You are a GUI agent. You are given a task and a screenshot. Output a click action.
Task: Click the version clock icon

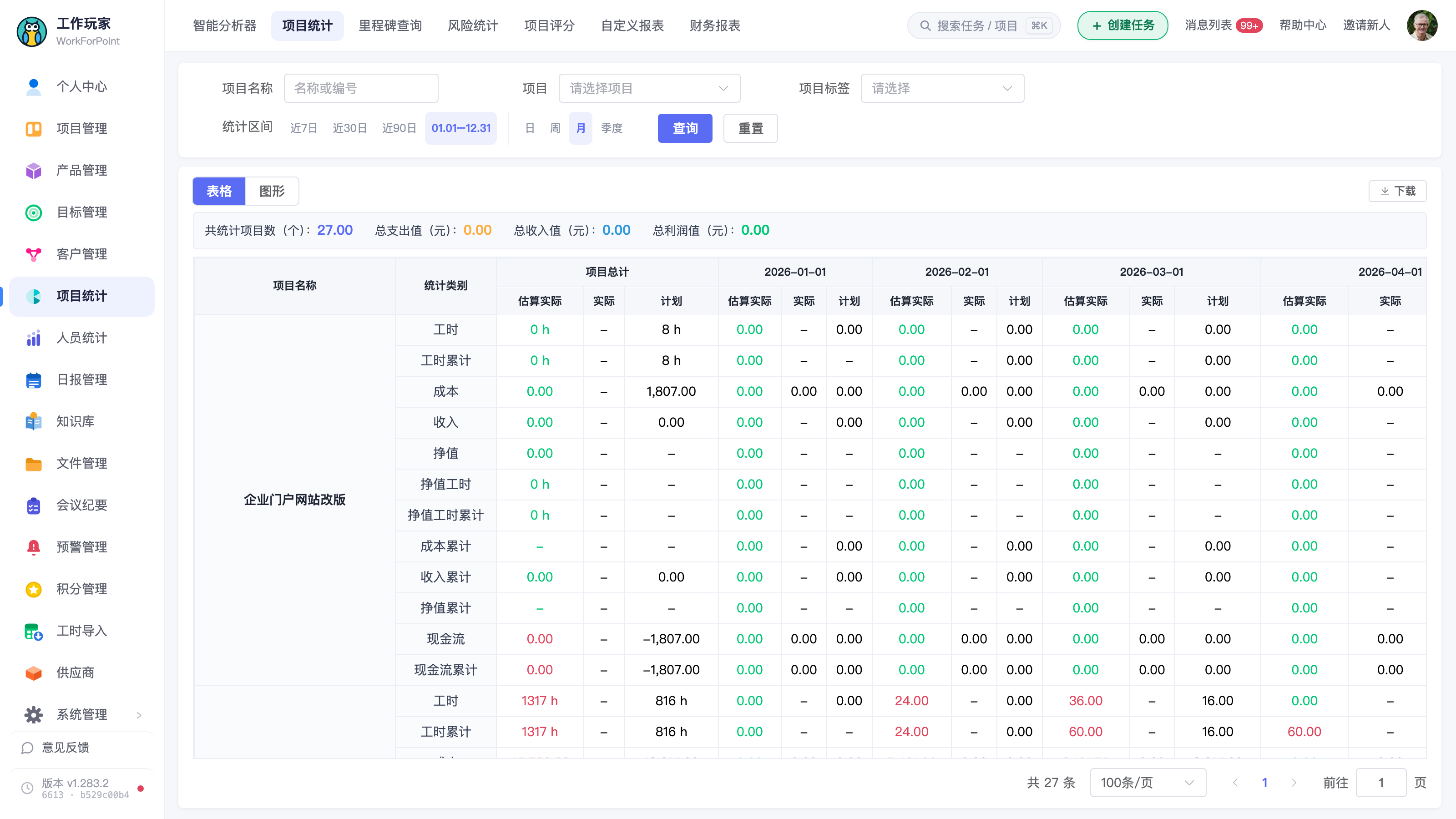[27, 788]
